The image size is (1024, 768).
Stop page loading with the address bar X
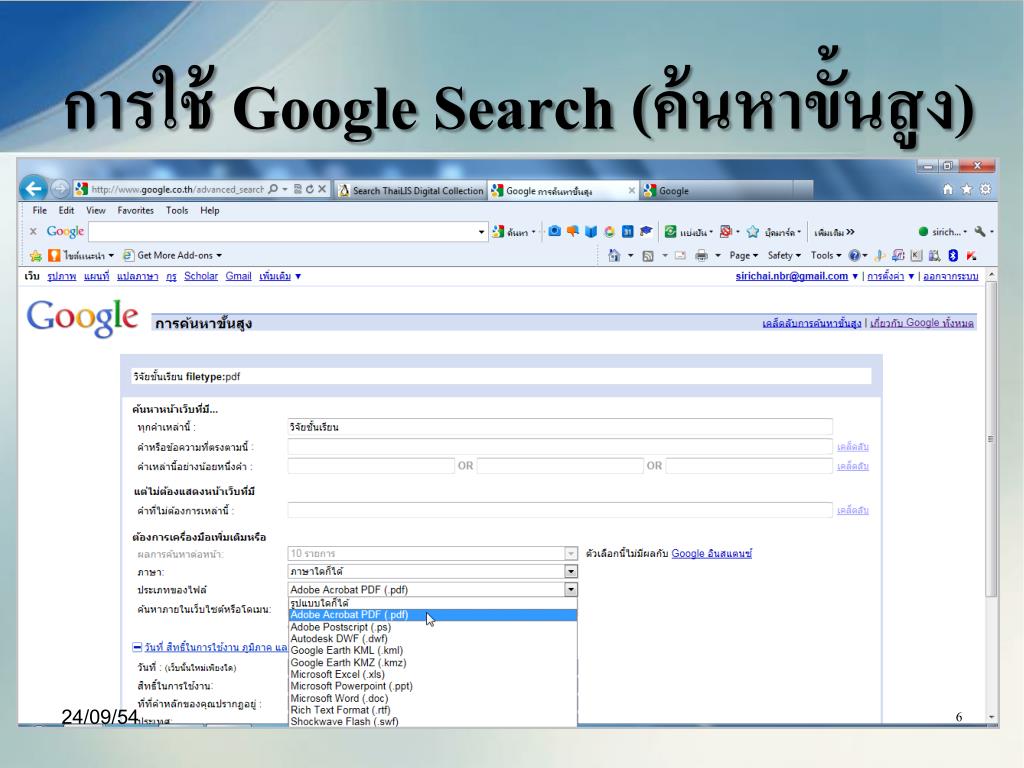tap(322, 189)
